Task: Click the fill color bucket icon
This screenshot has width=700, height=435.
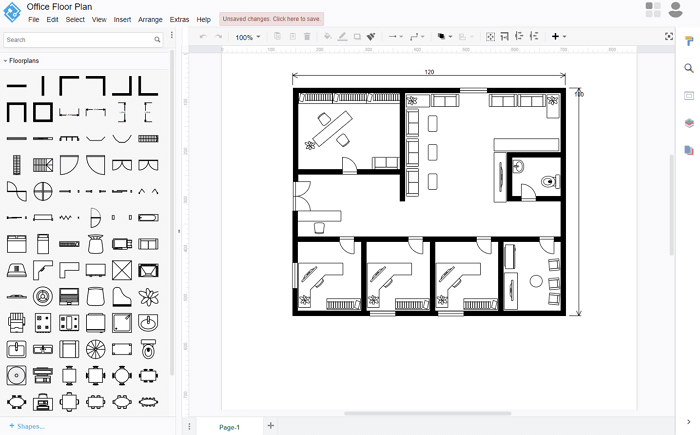Action: point(327,37)
